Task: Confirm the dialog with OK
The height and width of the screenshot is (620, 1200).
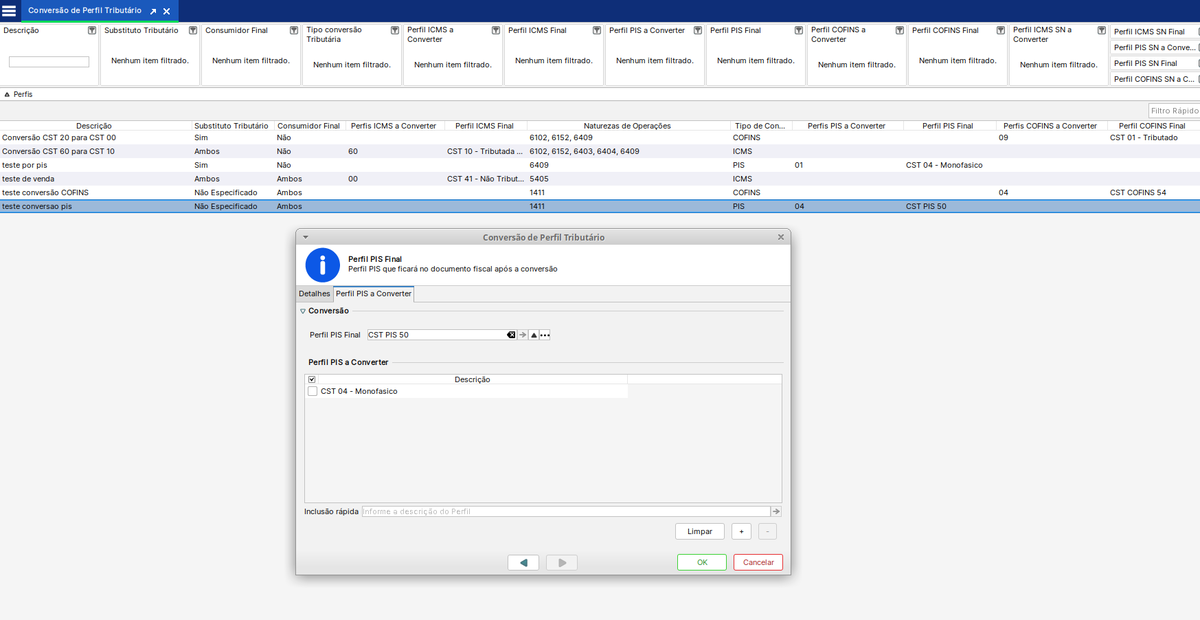Action: click(701, 562)
